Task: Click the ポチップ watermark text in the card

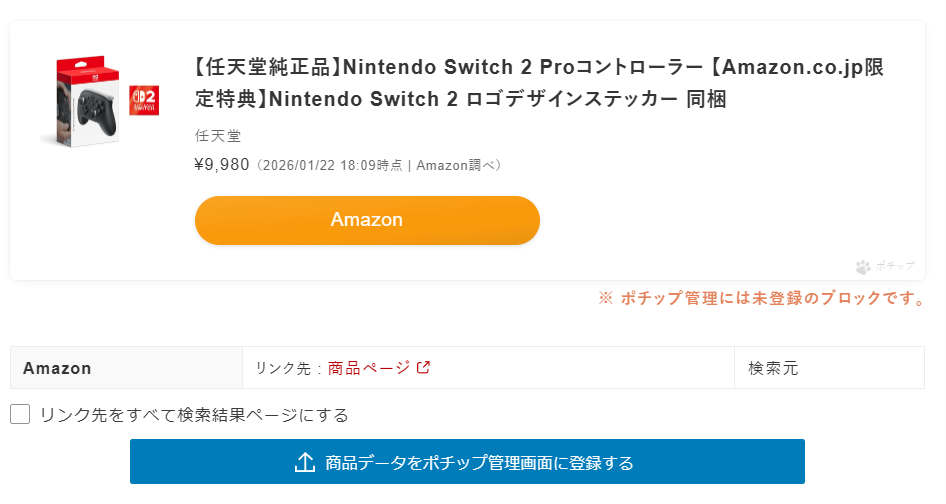Action: pos(895,267)
